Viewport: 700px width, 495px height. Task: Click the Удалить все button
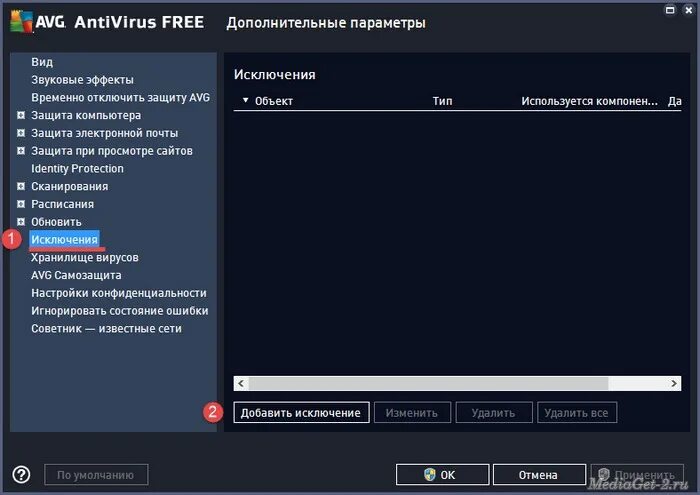click(577, 412)
